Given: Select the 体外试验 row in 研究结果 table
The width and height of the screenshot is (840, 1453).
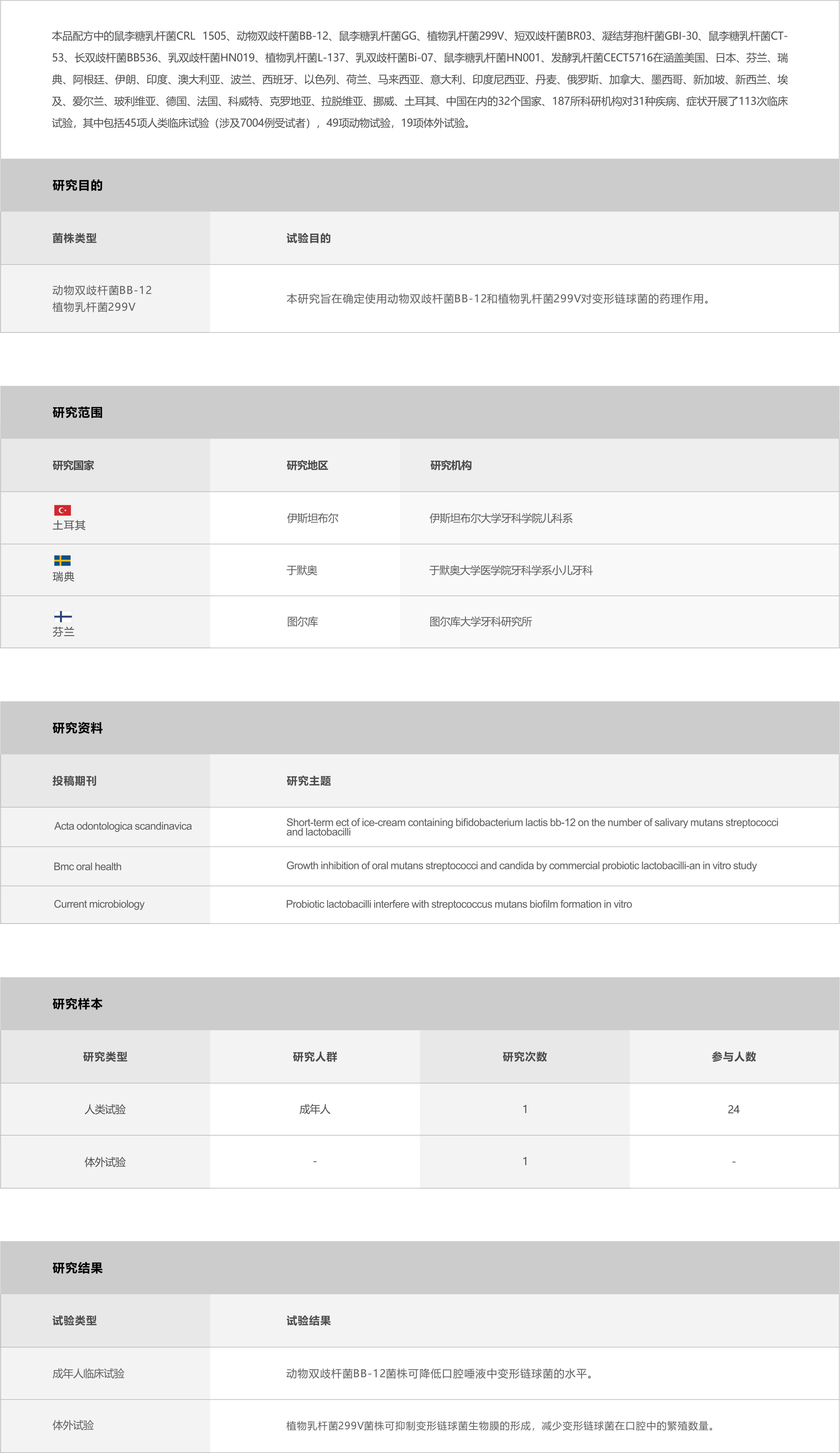Looking at the screenshot, I should (x=73, y=1425).
